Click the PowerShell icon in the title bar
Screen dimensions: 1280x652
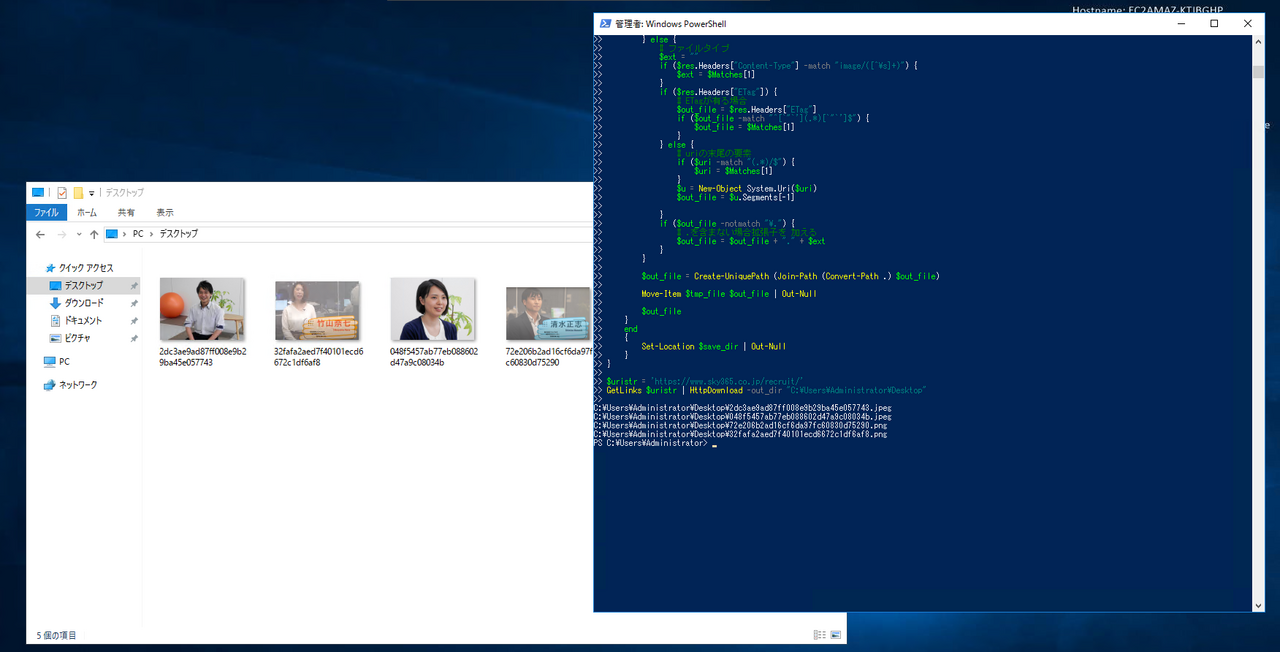[604, 24]
